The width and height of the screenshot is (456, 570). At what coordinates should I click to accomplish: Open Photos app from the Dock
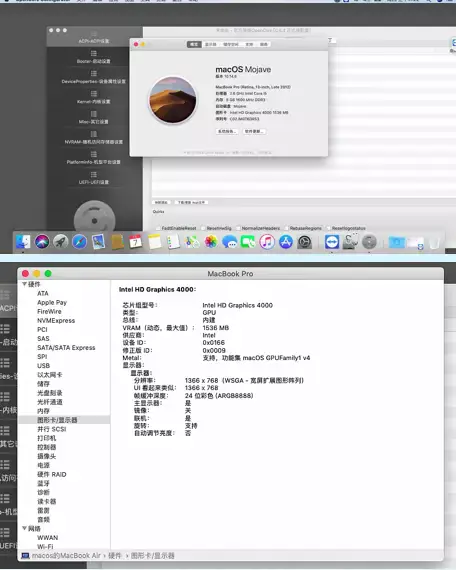pyautogui.click(x=211, y=242)
